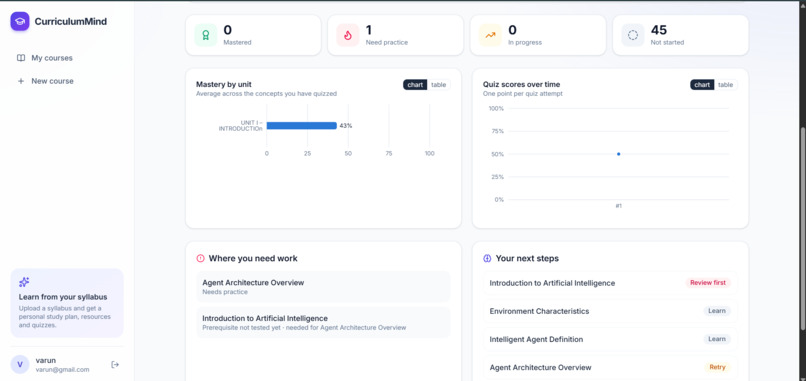Click the Retry badge for Agent Architecture Overview
Image resolution: width=806 pixels, height=381 pixels.
(x=717, y=367)
